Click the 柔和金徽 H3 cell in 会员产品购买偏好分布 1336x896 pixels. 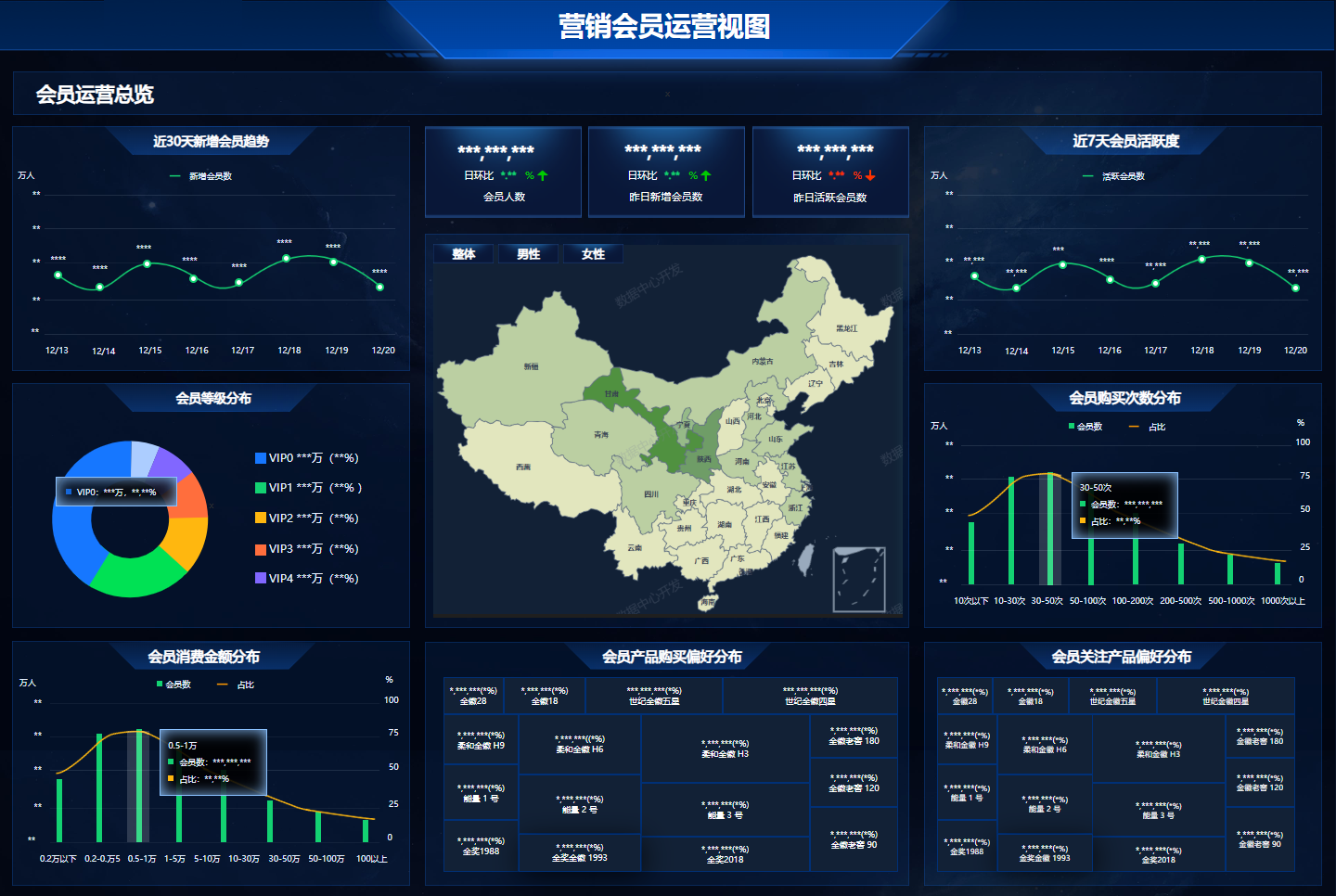click(725, 749)
